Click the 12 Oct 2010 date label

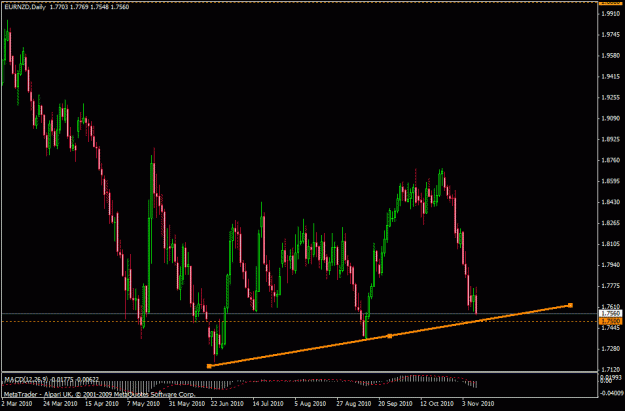click(x=436, y=403)
